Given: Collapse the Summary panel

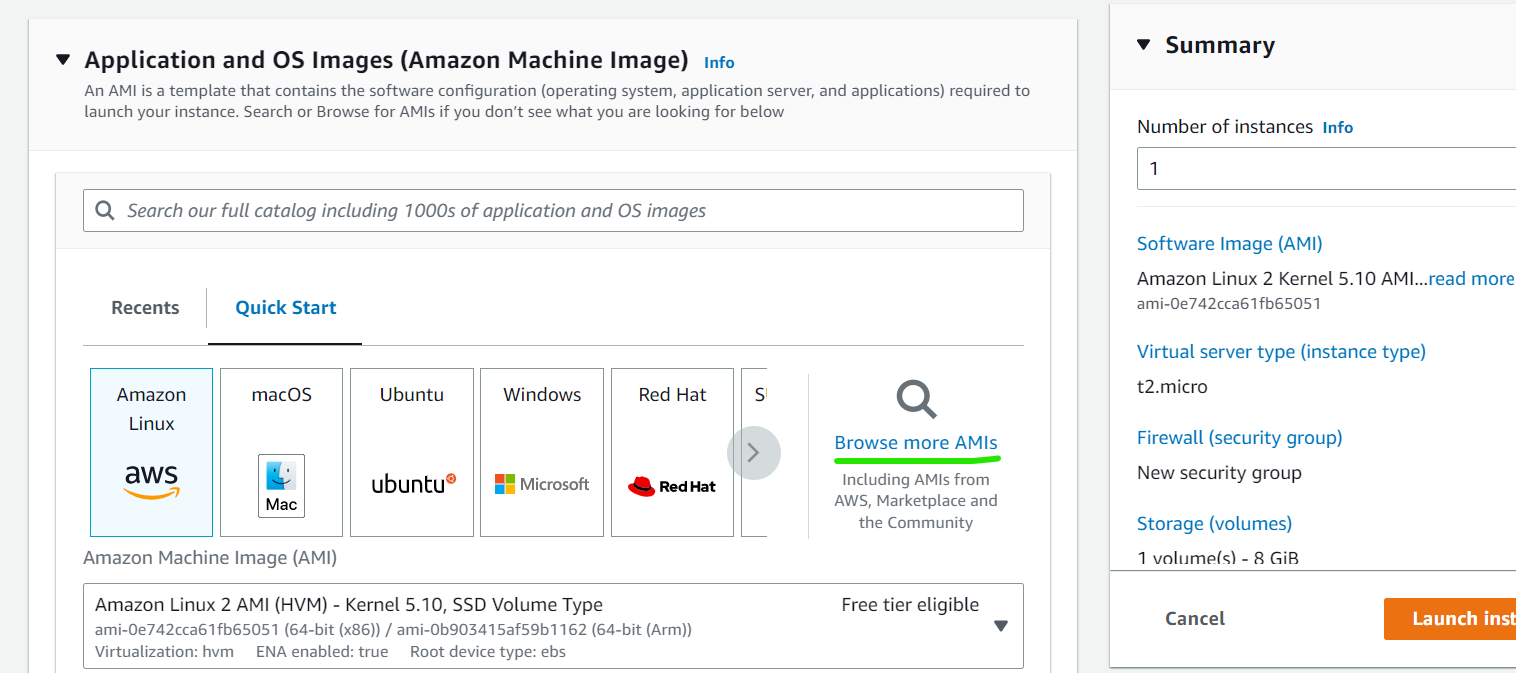Looking at the screenshot, I should coord(1144,44).
